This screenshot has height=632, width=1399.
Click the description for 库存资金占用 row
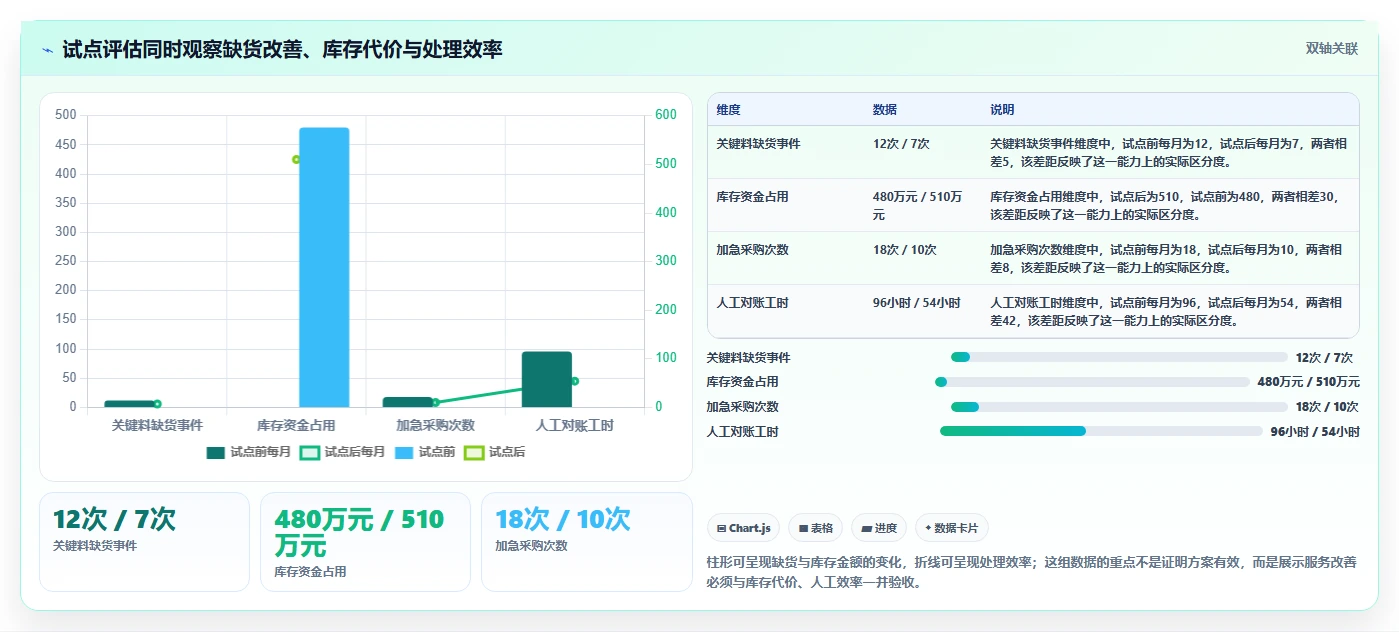(1164, 205)
